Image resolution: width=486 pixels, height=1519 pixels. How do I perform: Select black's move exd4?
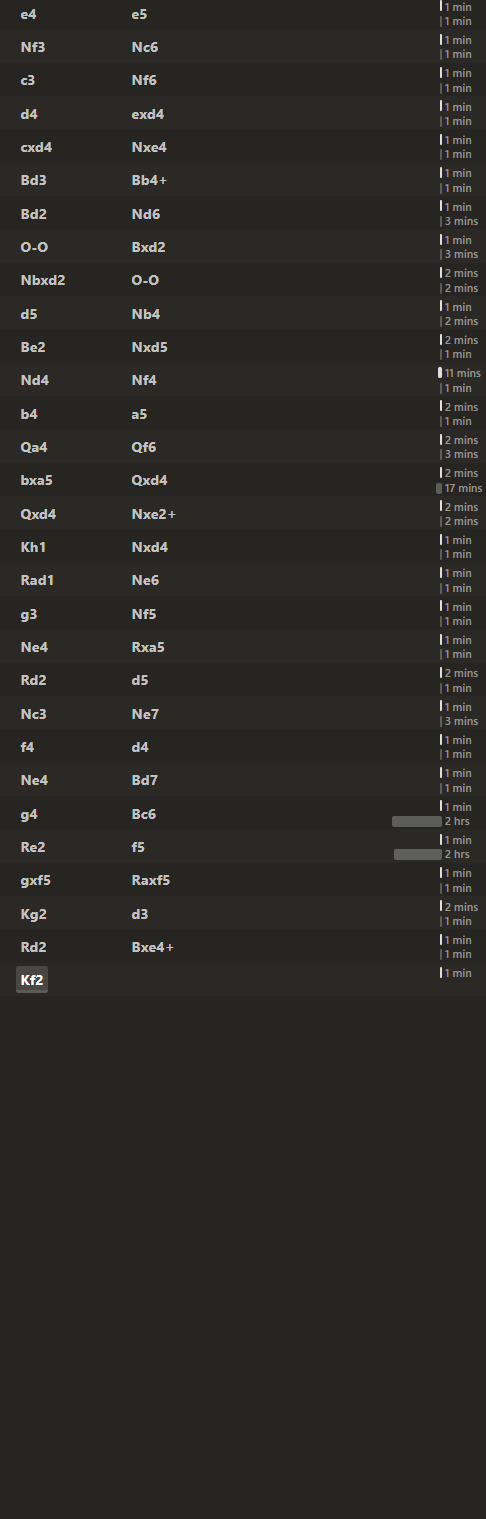[x=148, y=114]
